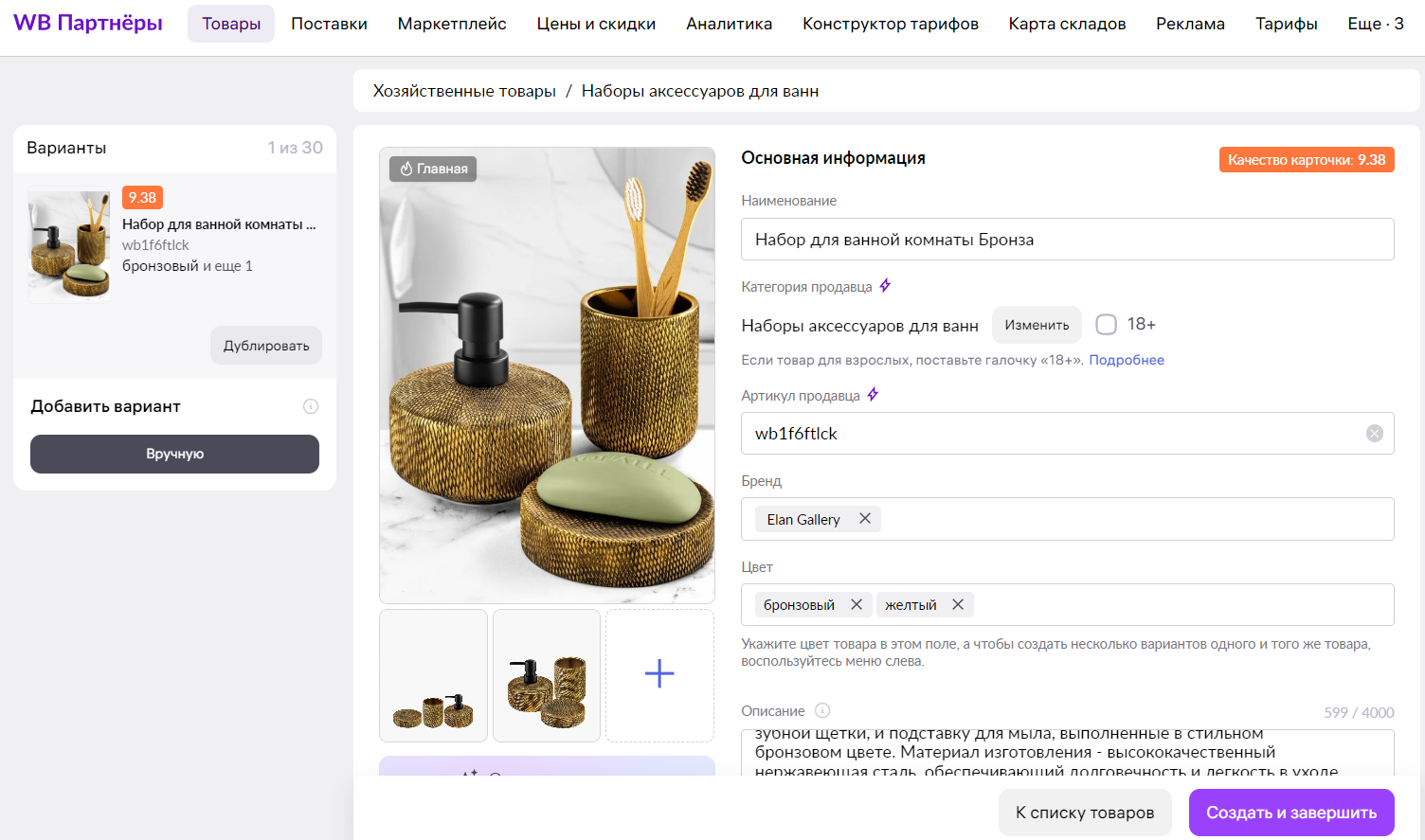This screenshot has width=1425, height=840.
Task: Open the info tooltip beside Описание
Action: (821, 710)
